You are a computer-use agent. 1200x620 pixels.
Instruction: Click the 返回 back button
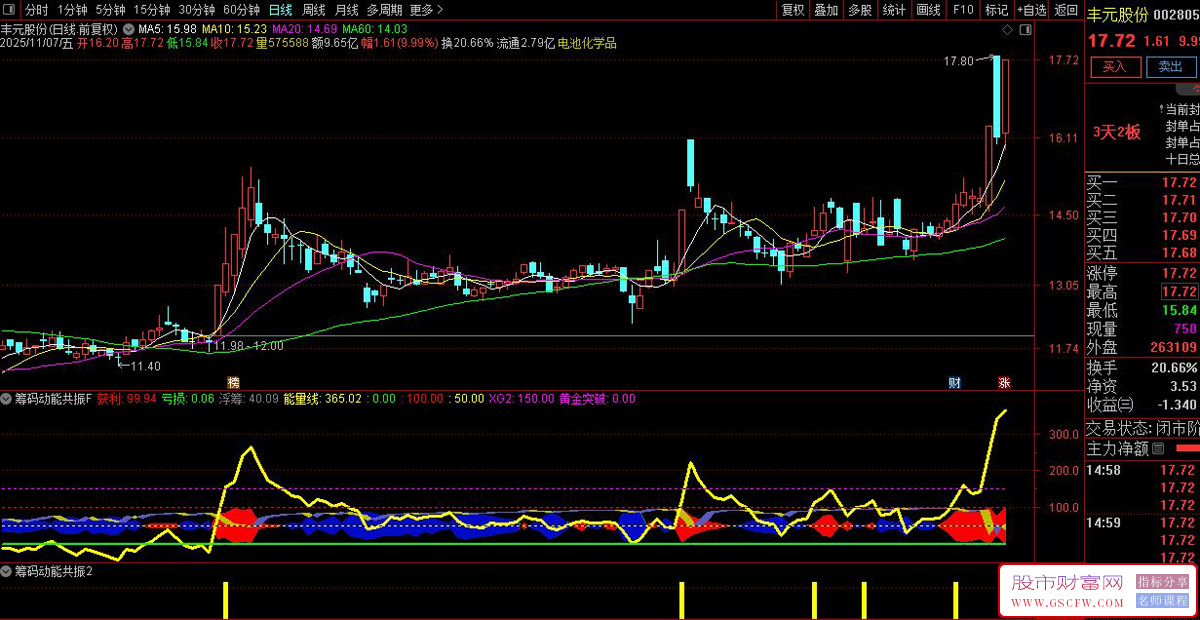point(1066,9)
